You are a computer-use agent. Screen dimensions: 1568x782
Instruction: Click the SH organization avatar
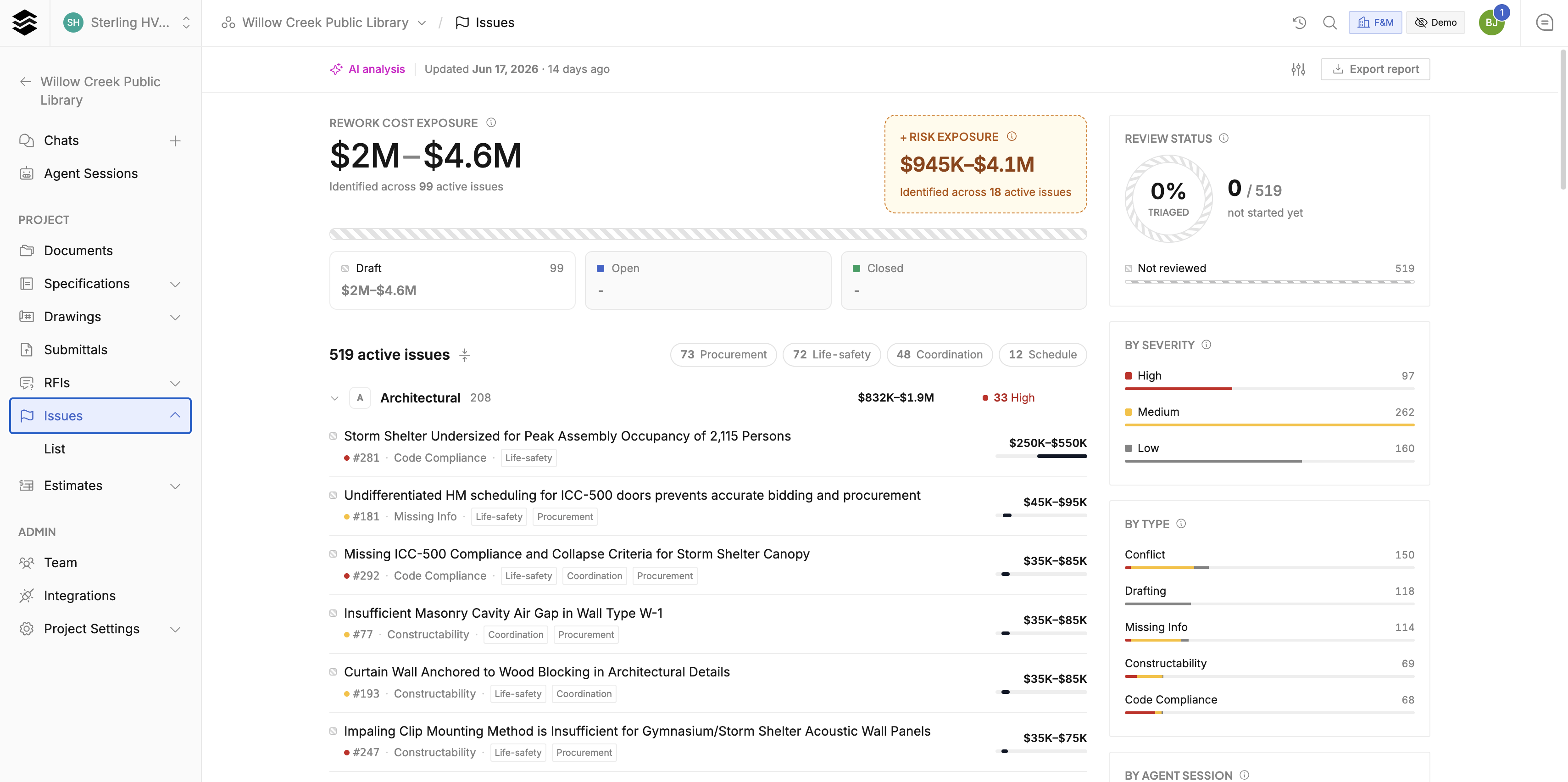click(73, 22)
